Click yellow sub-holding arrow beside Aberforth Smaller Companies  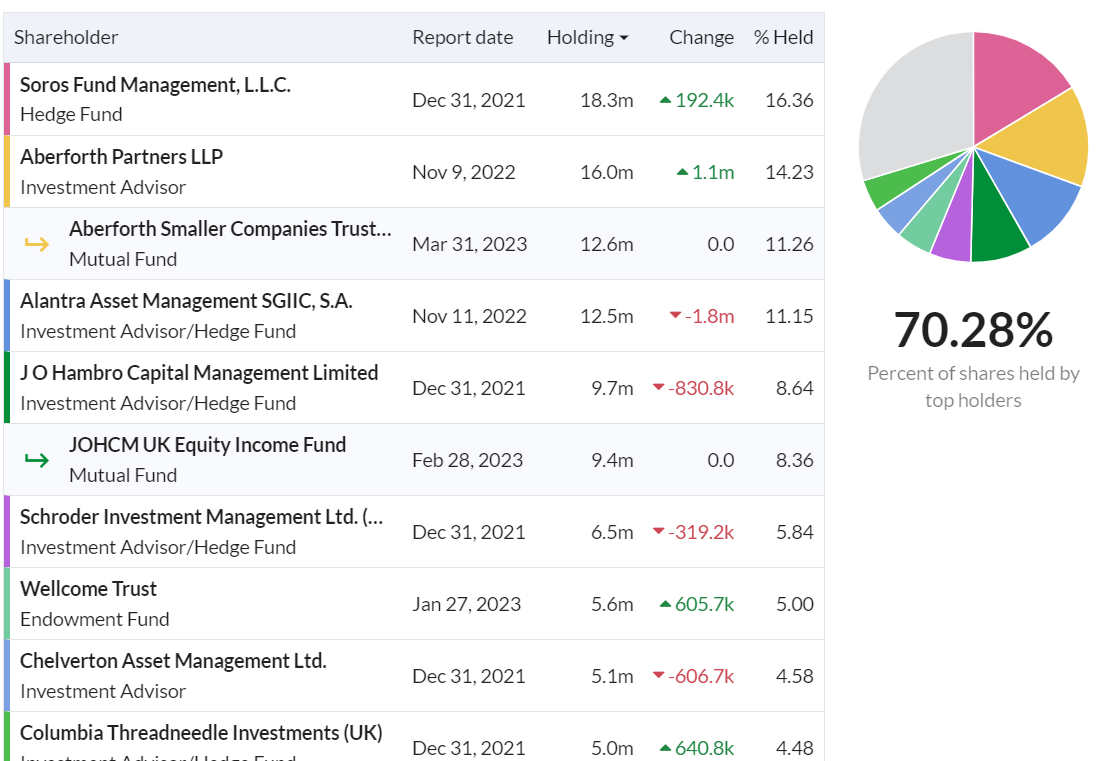[37, 245]
